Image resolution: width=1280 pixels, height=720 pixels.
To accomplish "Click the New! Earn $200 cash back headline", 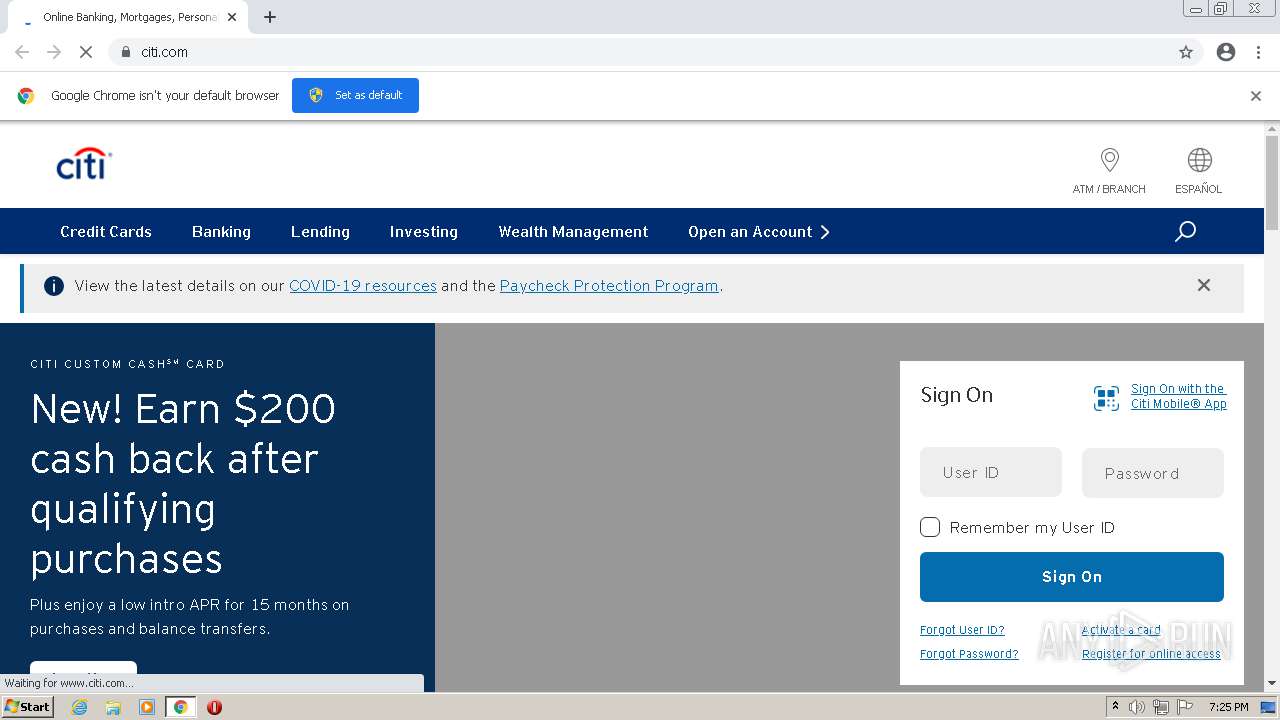I will click(x=184, y=484).
